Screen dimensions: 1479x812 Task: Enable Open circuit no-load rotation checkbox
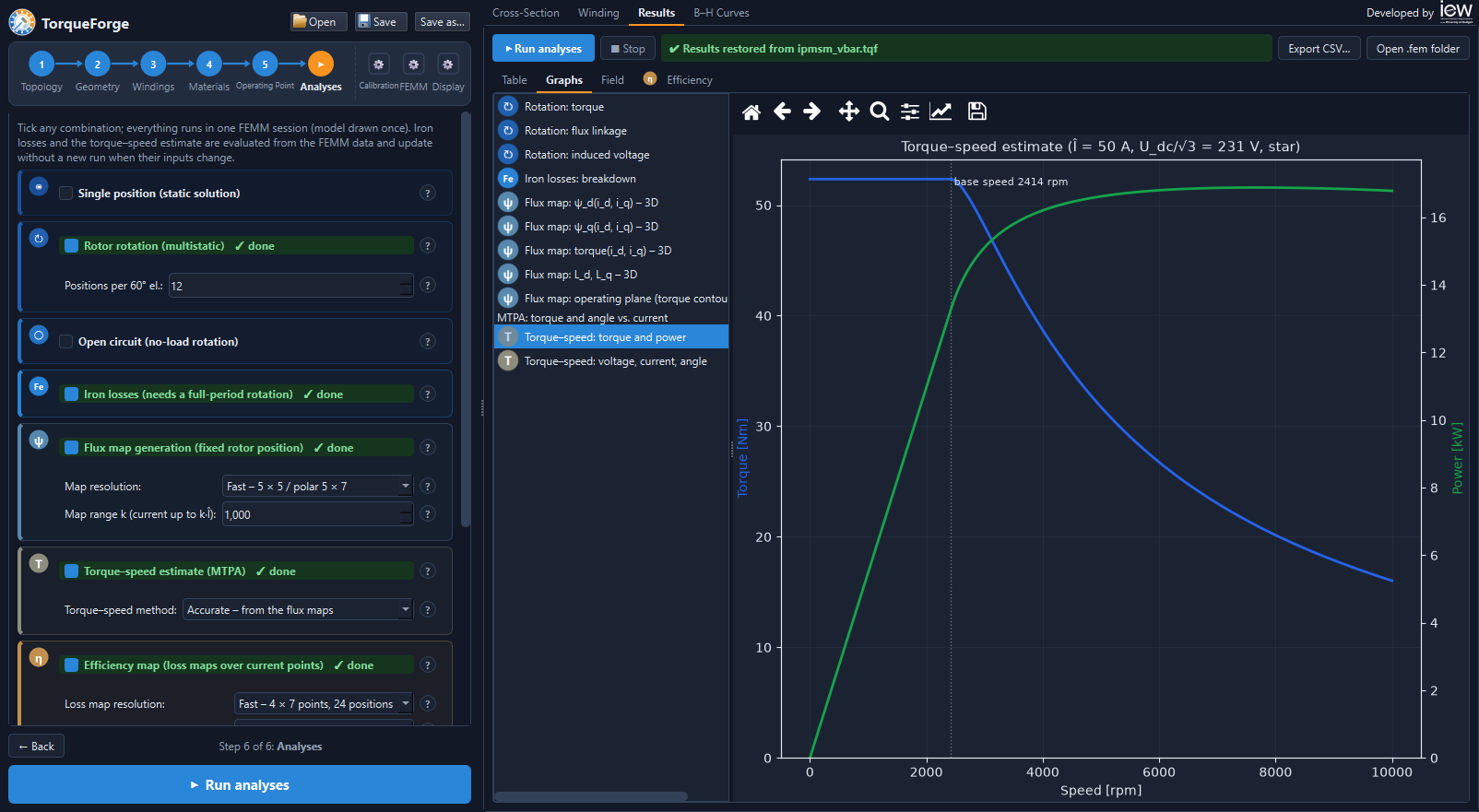click(x=66, y=342)
